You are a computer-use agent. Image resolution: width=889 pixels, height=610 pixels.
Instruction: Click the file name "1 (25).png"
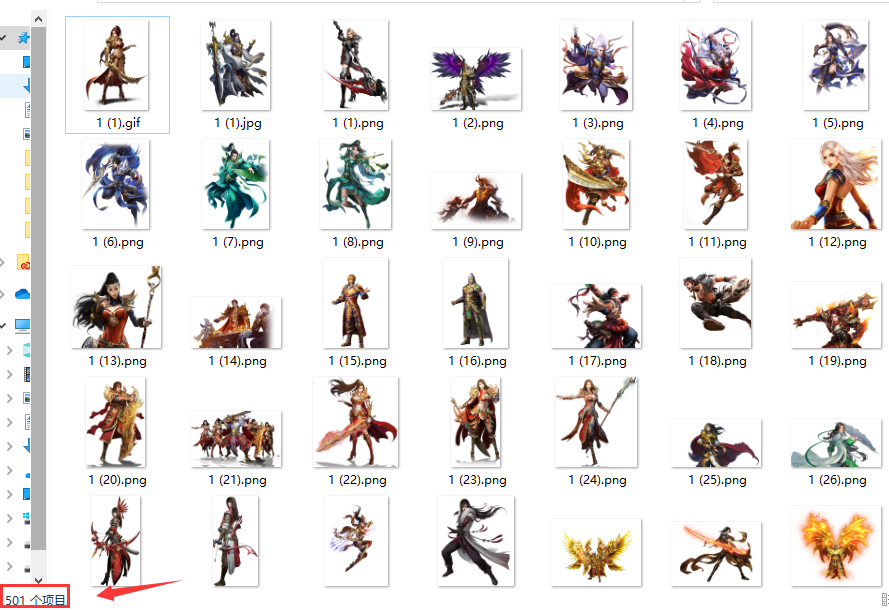point(717,480)
